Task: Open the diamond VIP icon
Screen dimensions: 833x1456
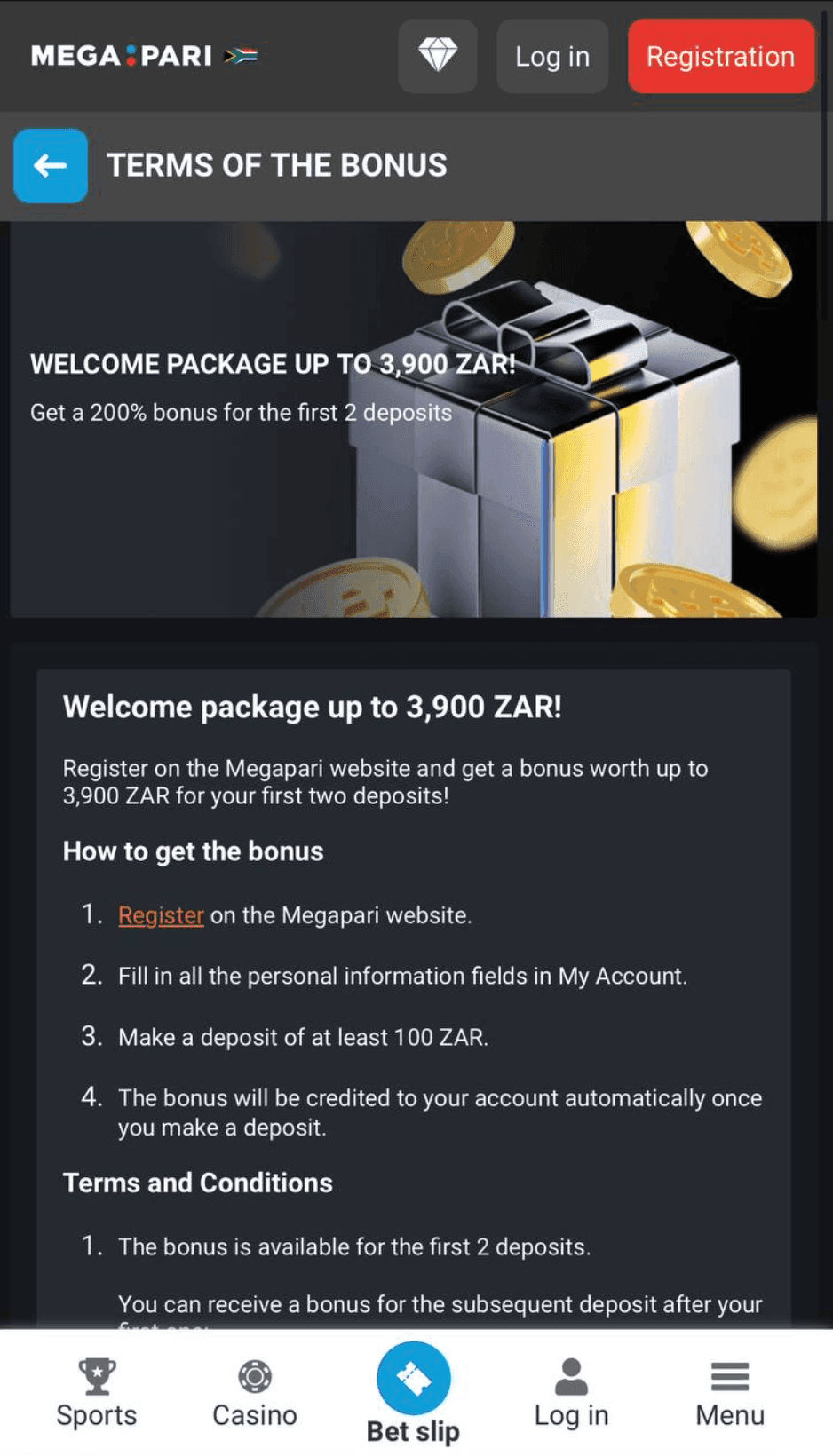Action: [438, 56]
